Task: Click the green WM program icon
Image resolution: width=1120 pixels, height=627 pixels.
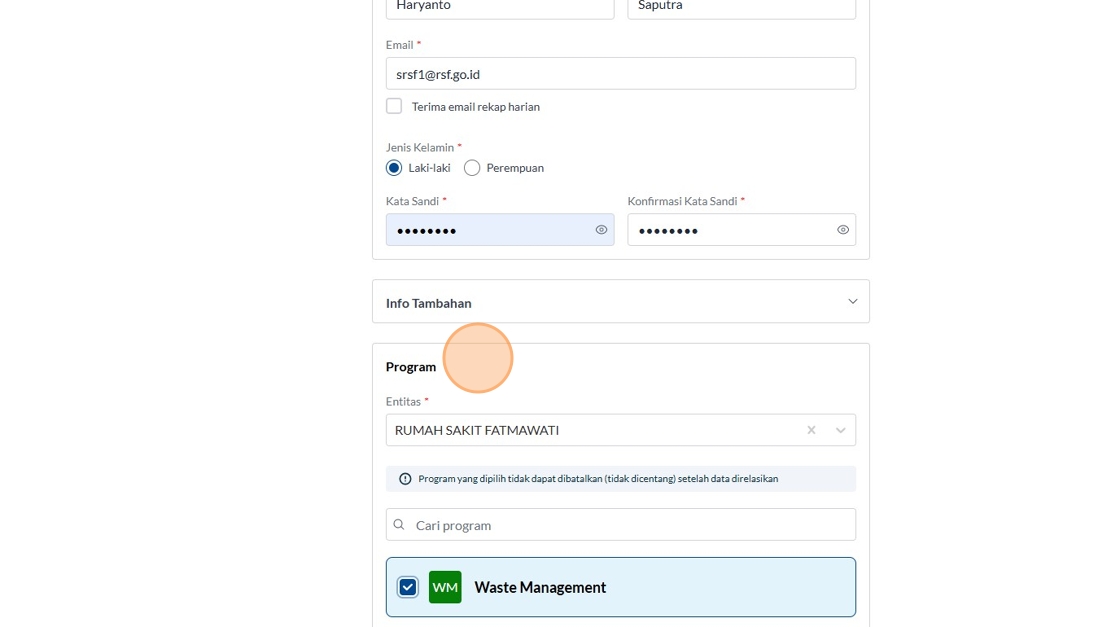Action: coord(445,587)
